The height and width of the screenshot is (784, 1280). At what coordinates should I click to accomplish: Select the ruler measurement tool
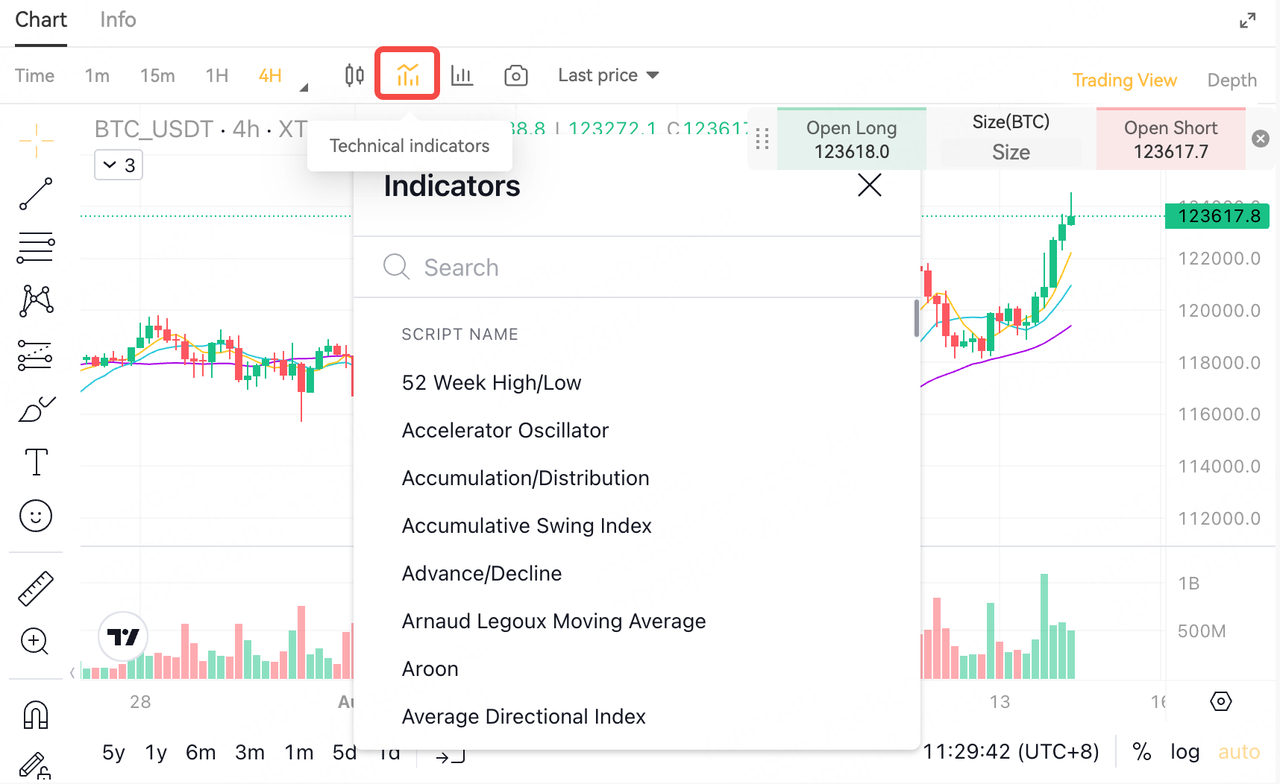click(x=35, y=587)
